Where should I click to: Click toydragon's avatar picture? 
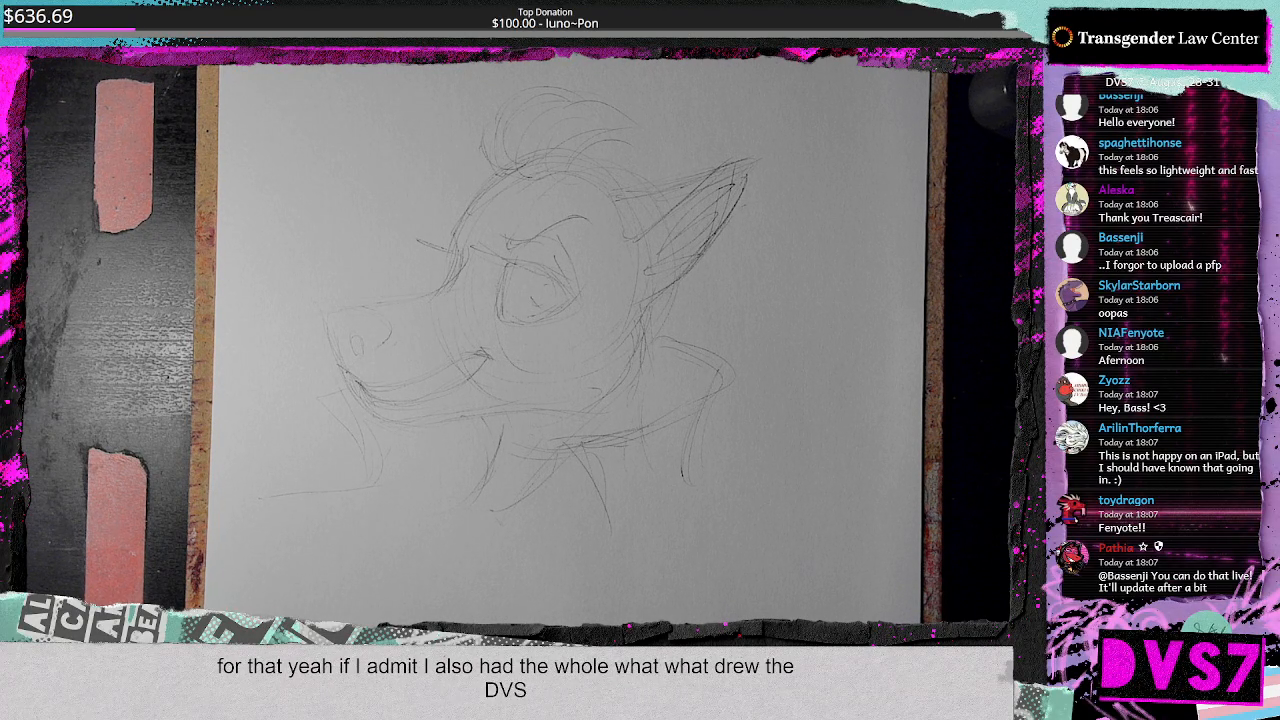[1072, 509]
